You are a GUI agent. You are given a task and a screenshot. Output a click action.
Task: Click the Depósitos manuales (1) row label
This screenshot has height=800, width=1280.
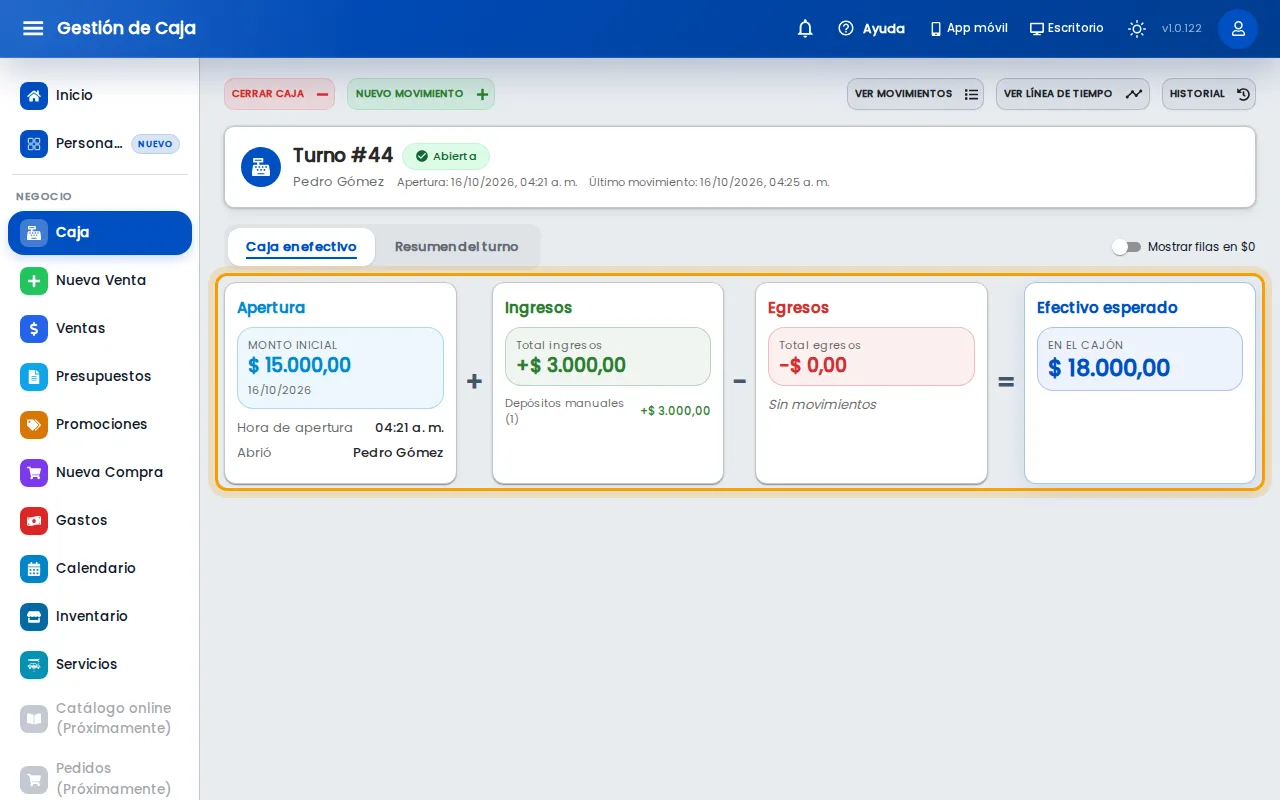564,411
